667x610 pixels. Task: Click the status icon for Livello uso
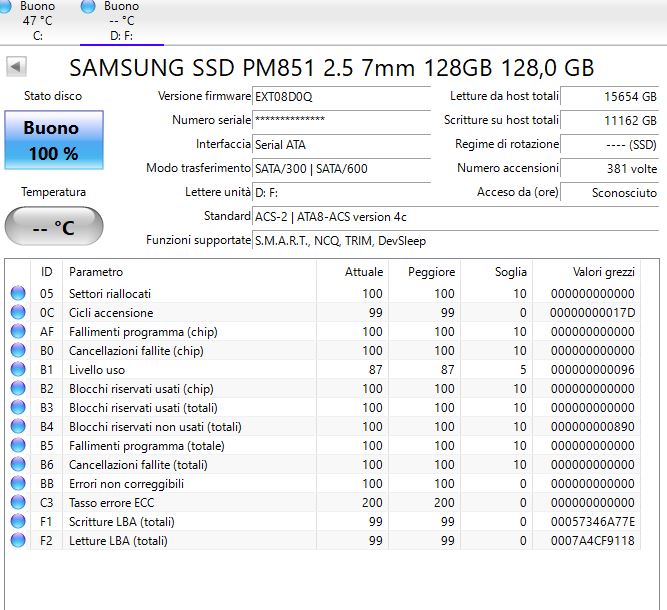(x=18, y=369)
